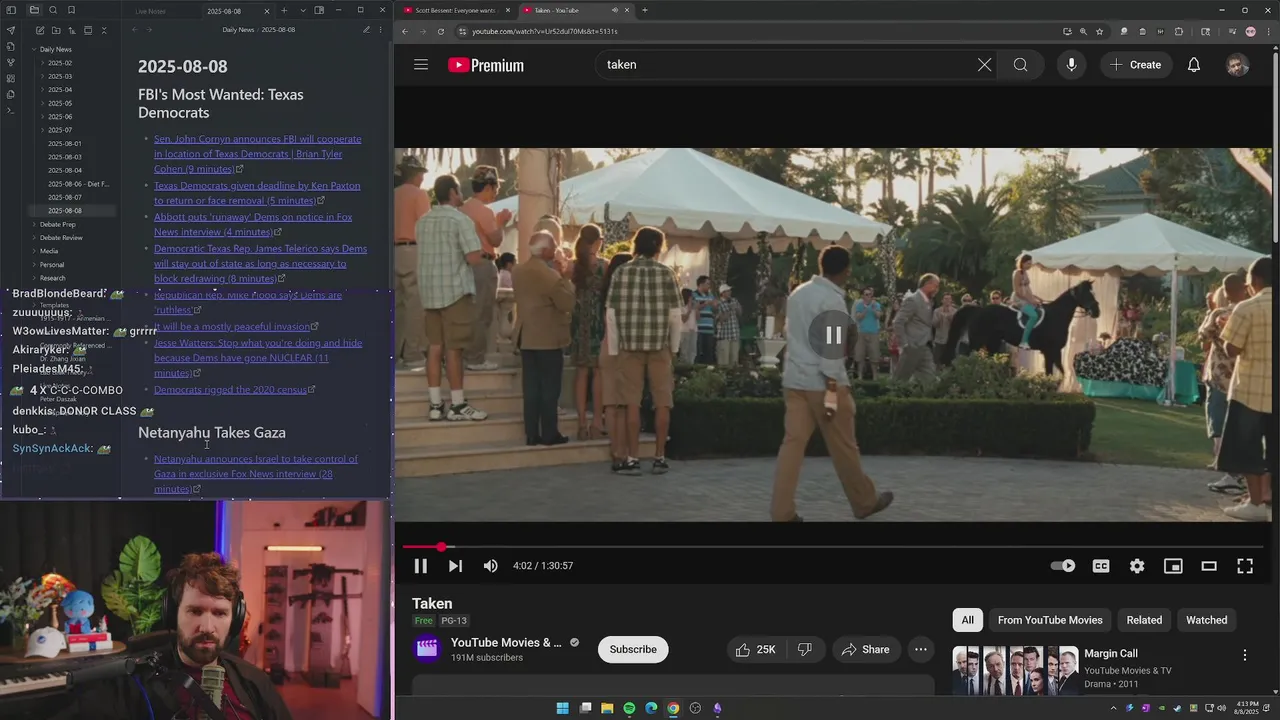Select the All filter chip
The height and width of the screenshot is (720, 1280).
click(967, 620)
